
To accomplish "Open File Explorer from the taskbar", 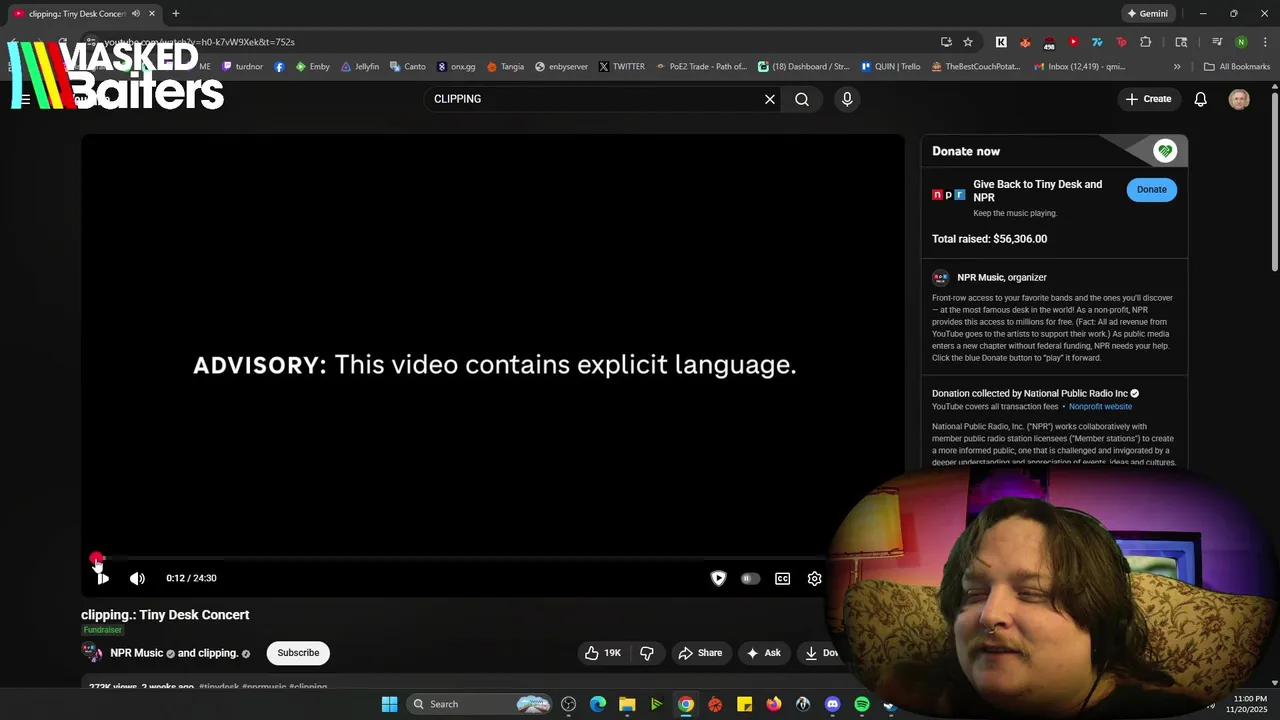I will point(627,704).
